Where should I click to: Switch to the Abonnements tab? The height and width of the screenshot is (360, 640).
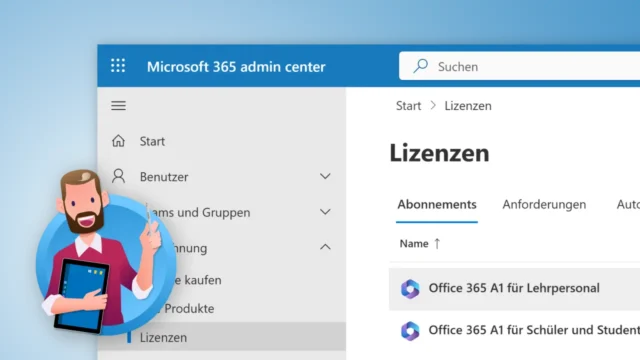pyautogui.click(x=437, y=204)
